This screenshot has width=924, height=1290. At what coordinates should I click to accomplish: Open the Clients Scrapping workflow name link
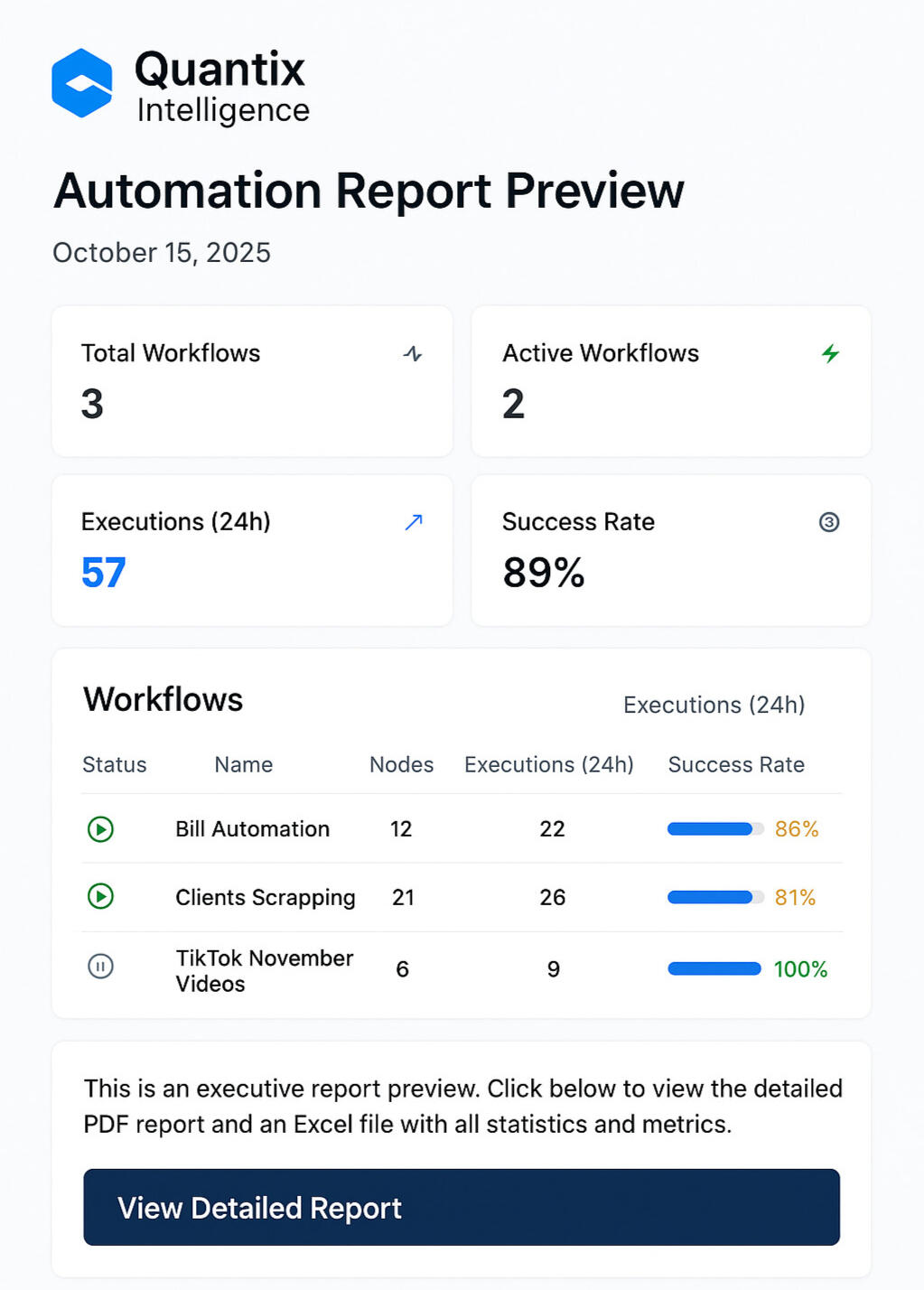[265, 897]
